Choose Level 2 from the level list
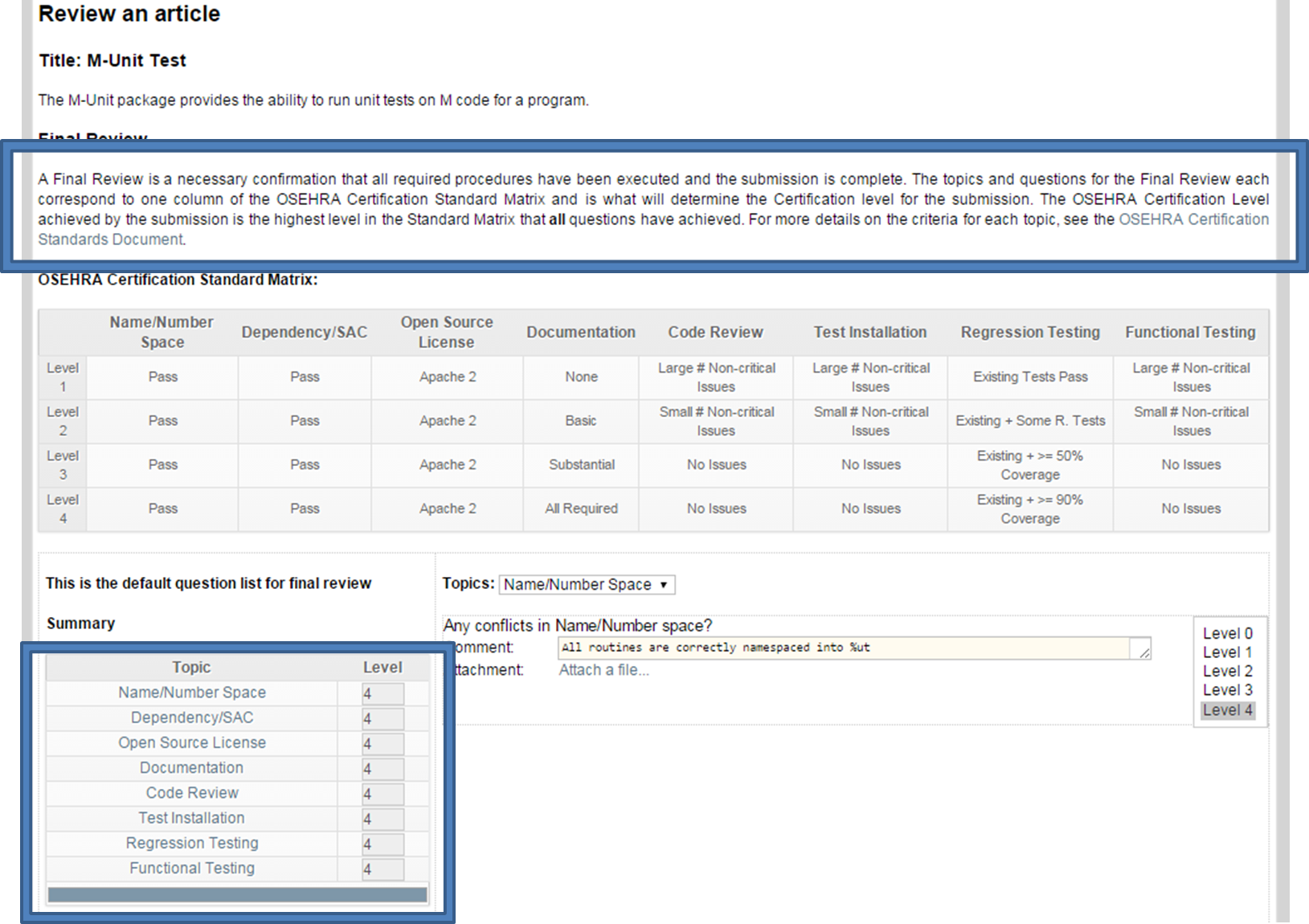The image size is (1309, 924). click(x=1227, y=671)
